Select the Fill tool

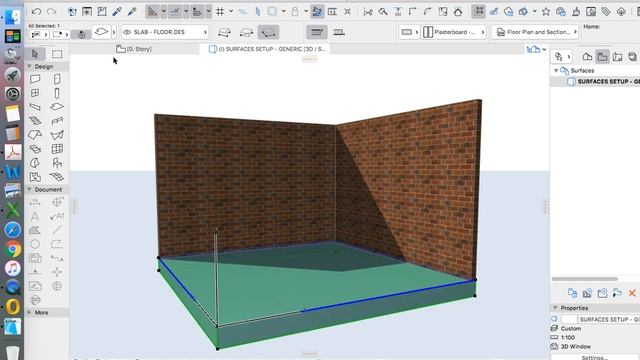[x=35, y=230]
